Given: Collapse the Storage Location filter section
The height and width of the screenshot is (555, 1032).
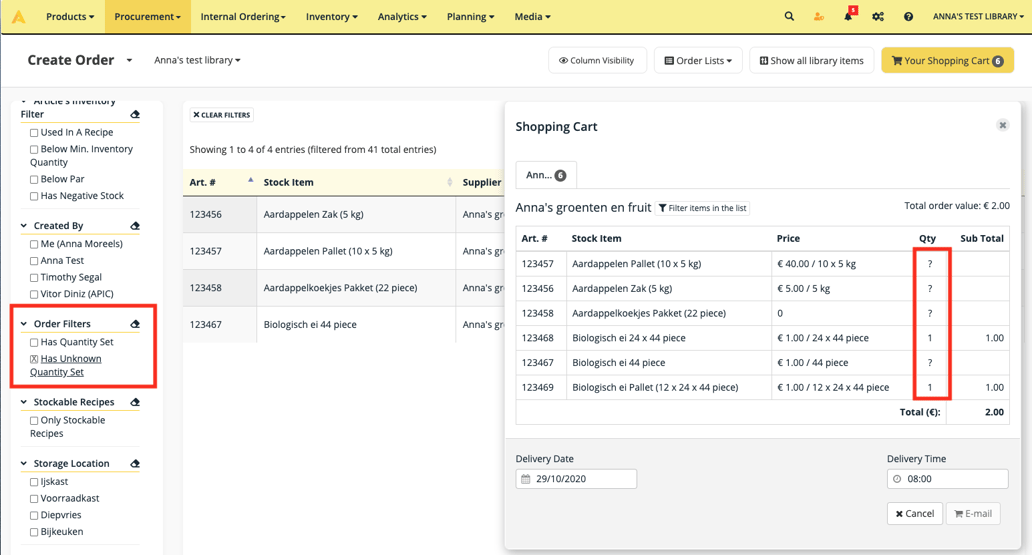Looking at the screenshot, I should click(24, 464).
